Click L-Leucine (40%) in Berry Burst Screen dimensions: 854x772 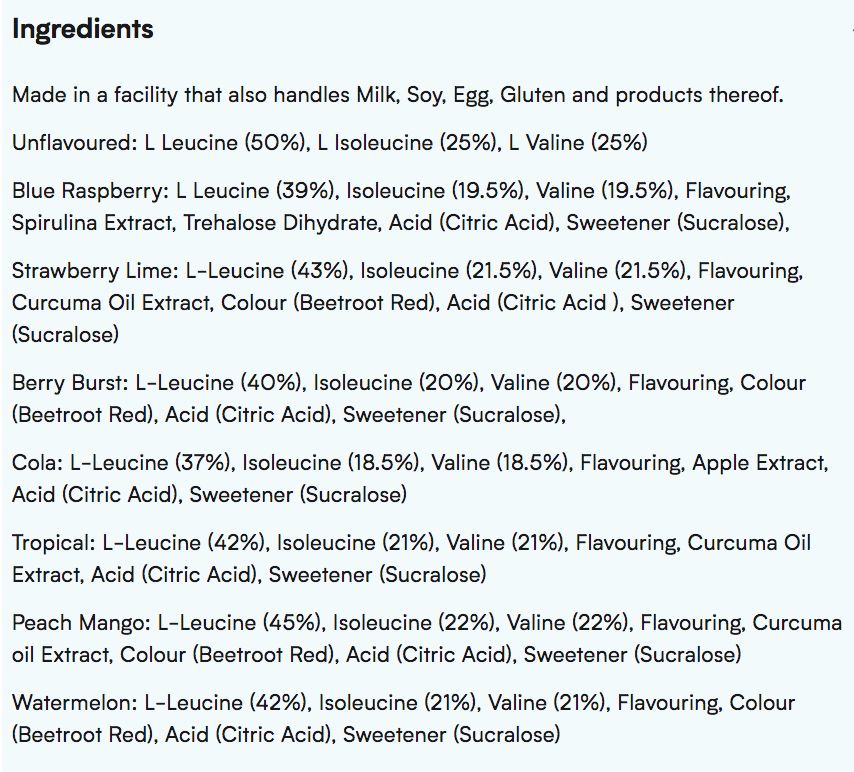[219, 382]
